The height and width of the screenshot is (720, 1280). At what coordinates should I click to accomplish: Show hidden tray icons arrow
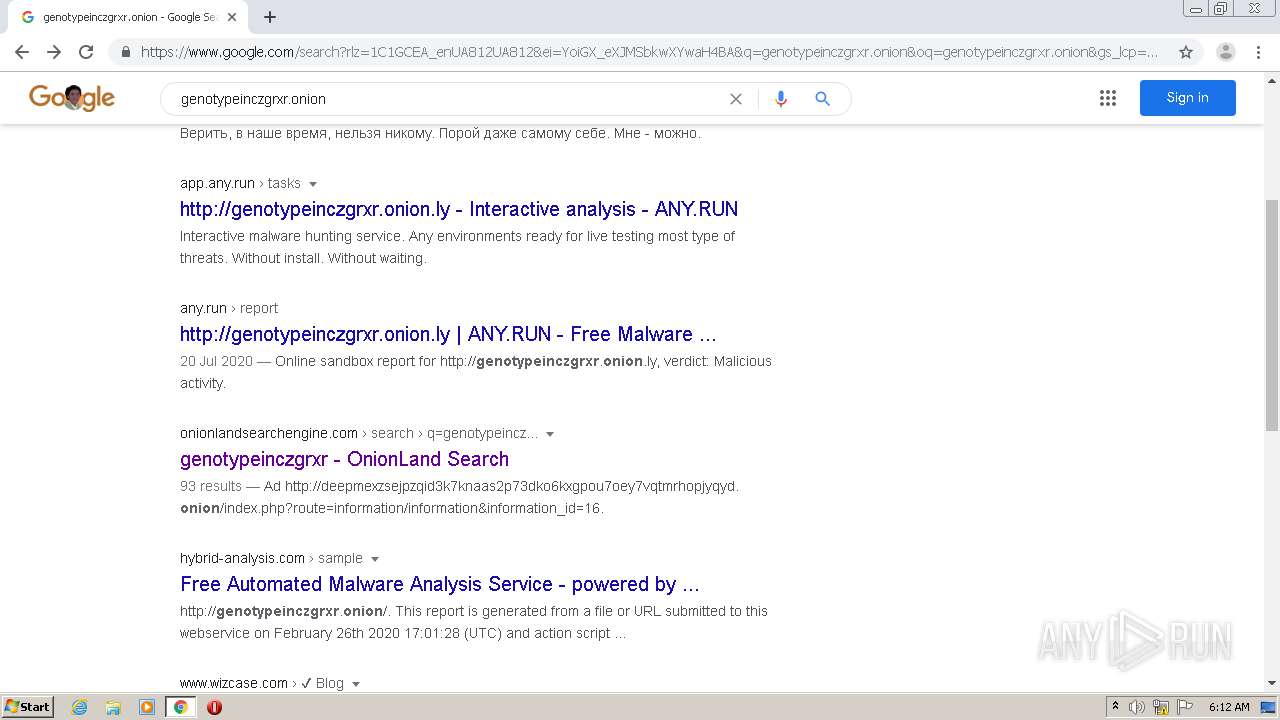tap(1115, 707)
